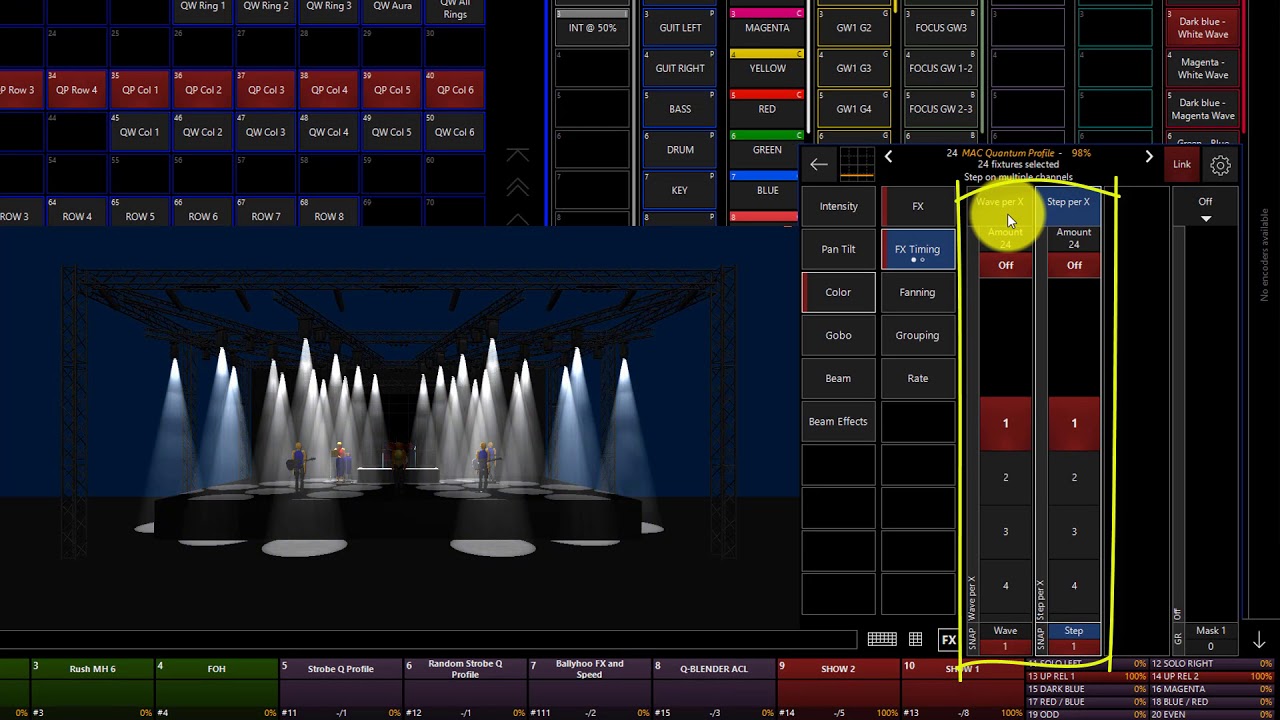Go to next fixture type with right chevron
This screenshot has height=720, width=1280.
coord(1149,157)
